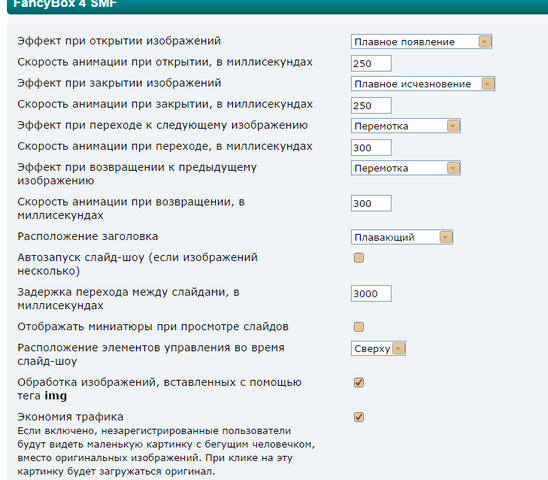This screenshot has width=548, height=480.
Task: Click the 'Скорость анимации при возвращении' input field
Action: point(371,203)
